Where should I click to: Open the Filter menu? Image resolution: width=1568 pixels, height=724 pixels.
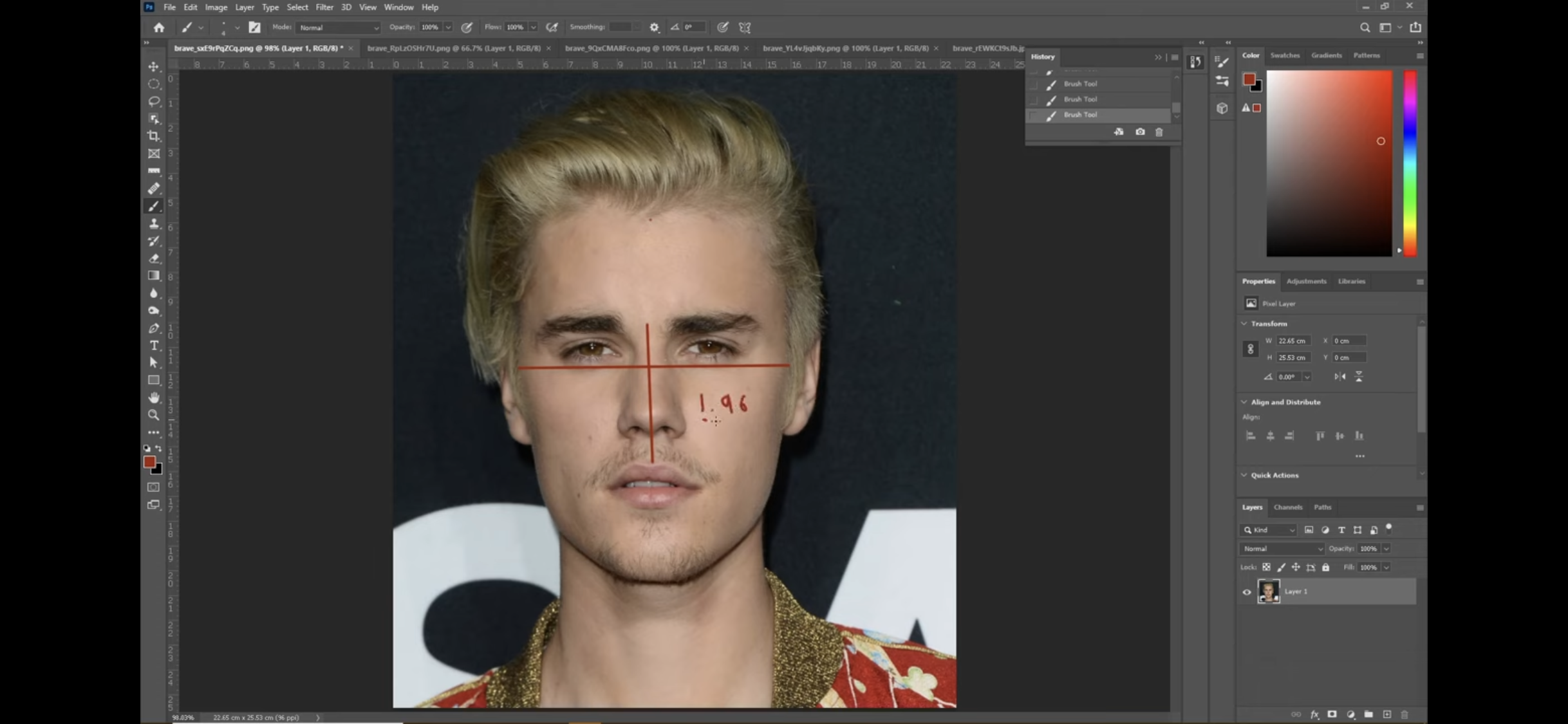pyautogui.click(x=324, y=7)
